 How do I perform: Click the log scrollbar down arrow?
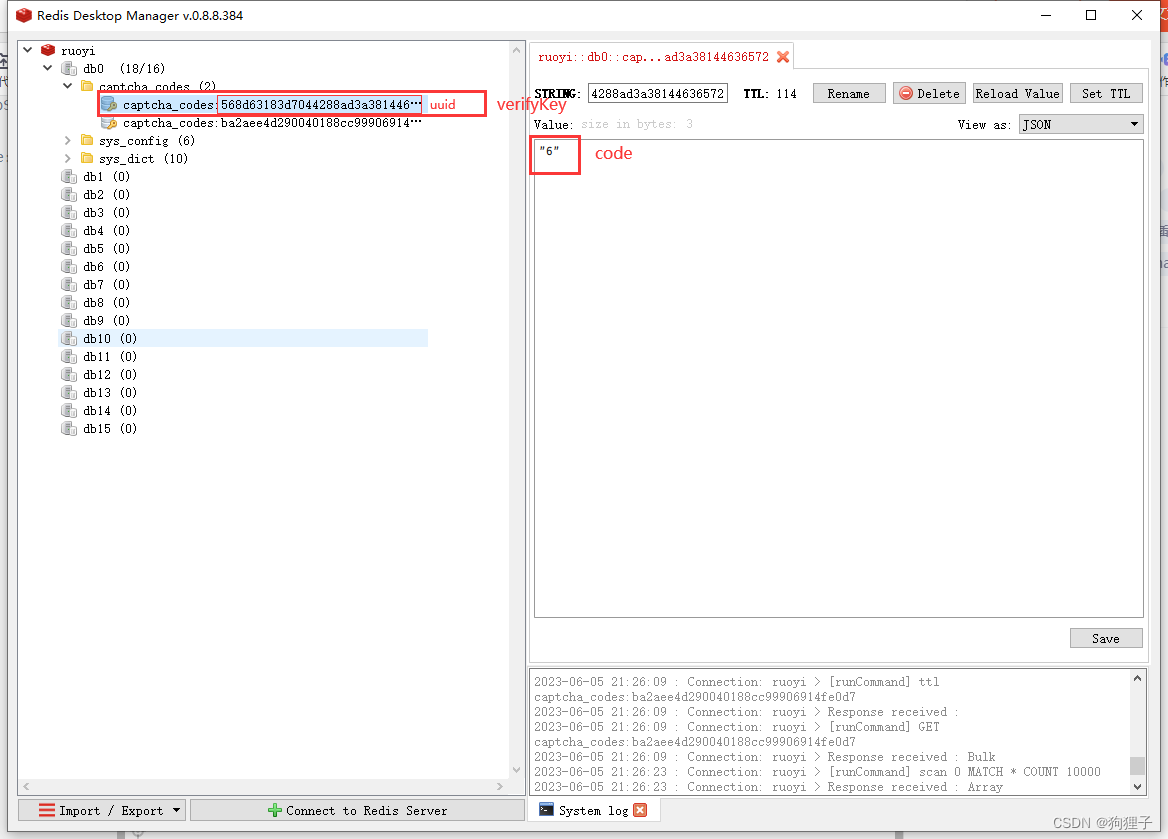[1137, 787]
